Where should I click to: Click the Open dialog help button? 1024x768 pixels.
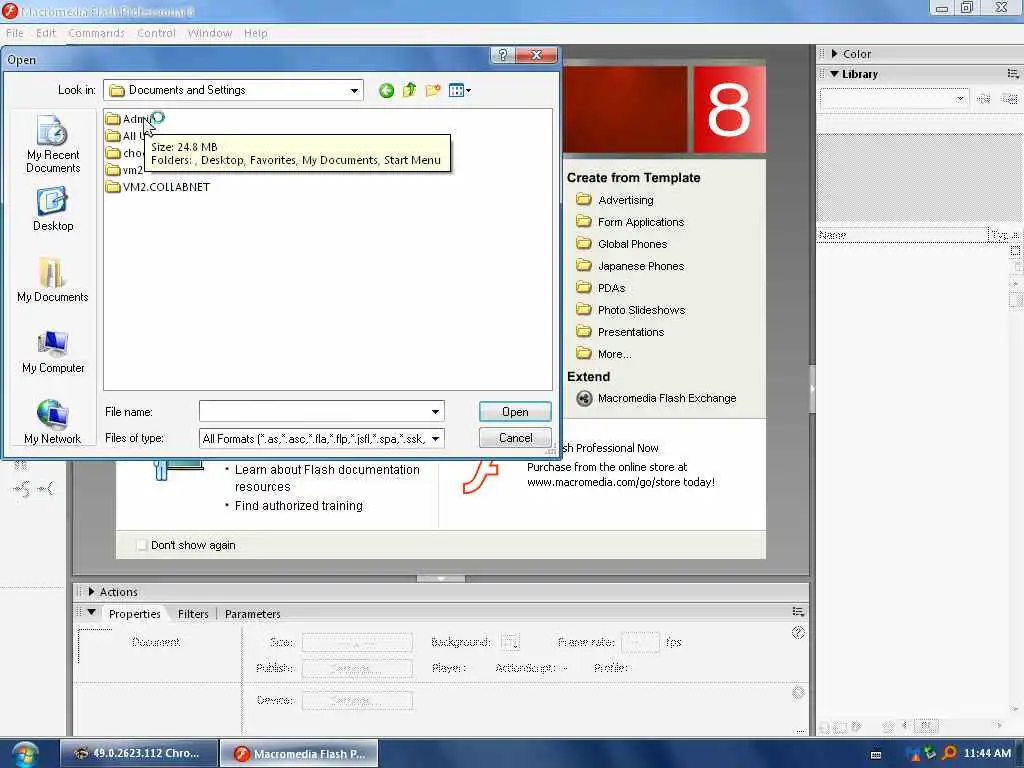(x=502, y=55)
